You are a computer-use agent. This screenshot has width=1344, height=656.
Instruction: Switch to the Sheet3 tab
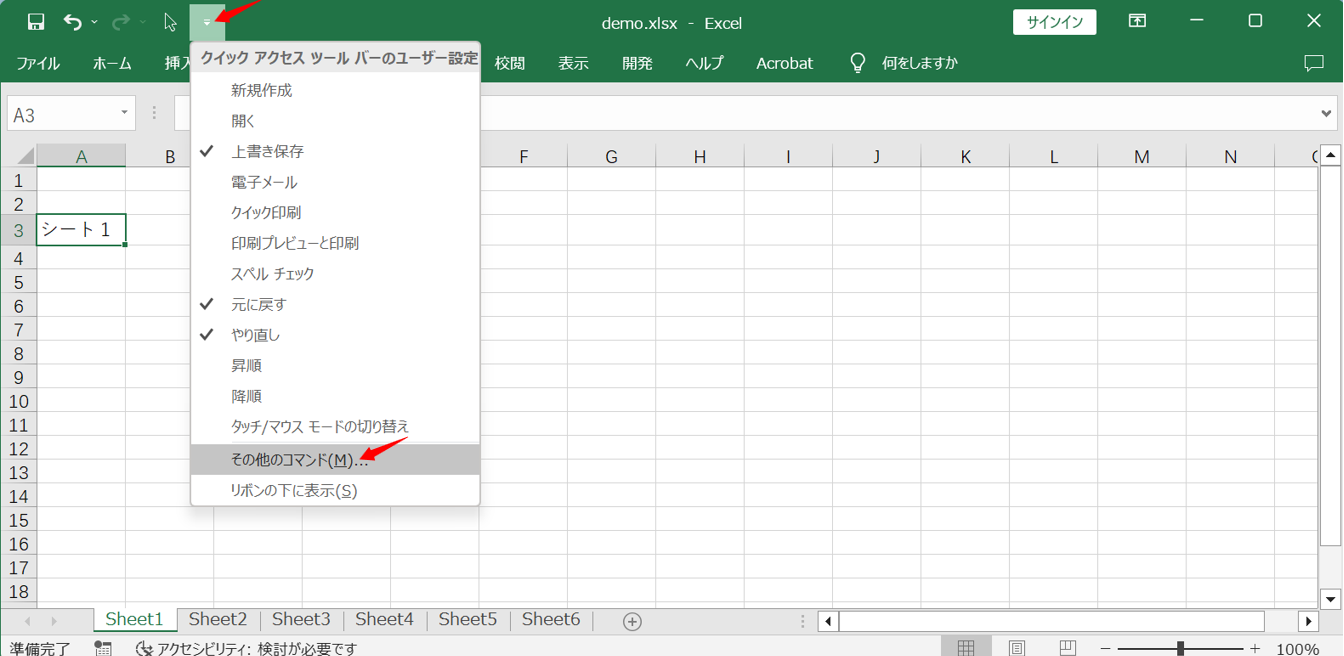click(x=301, y=620)
